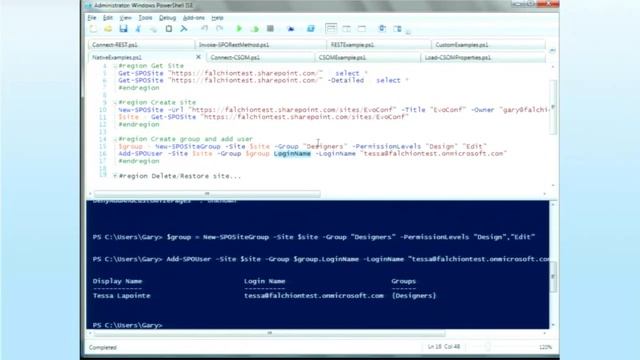Open the Tools menu
640x360 pixels.
[145, 18]
